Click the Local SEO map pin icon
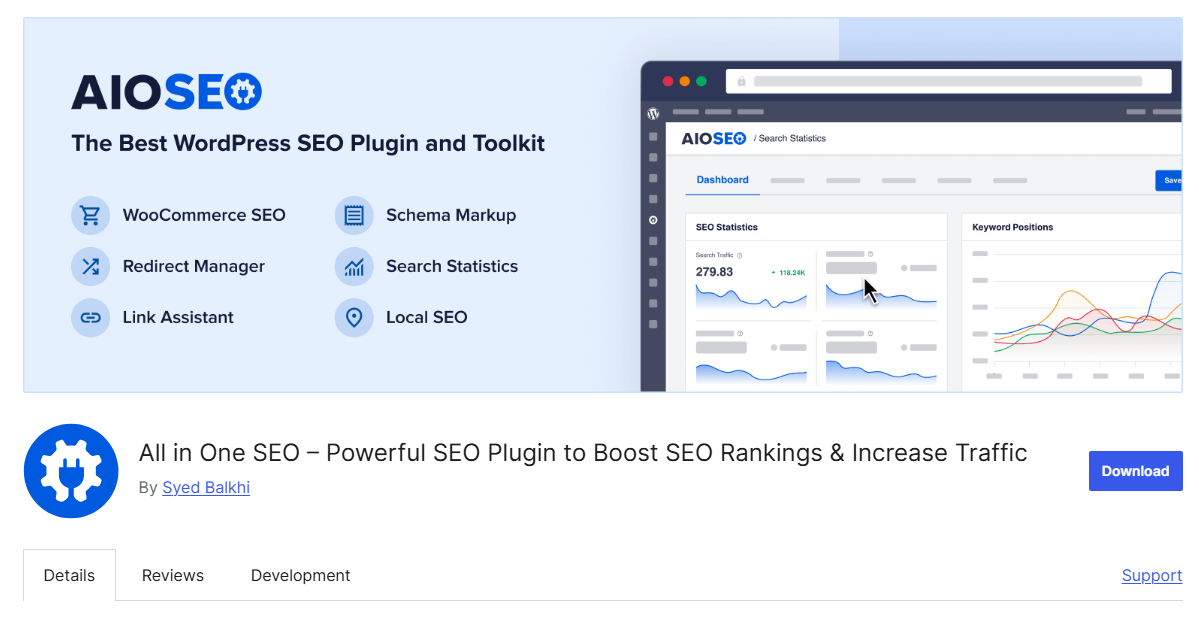This screenshot has height=629, width=1199. point(354,317)
